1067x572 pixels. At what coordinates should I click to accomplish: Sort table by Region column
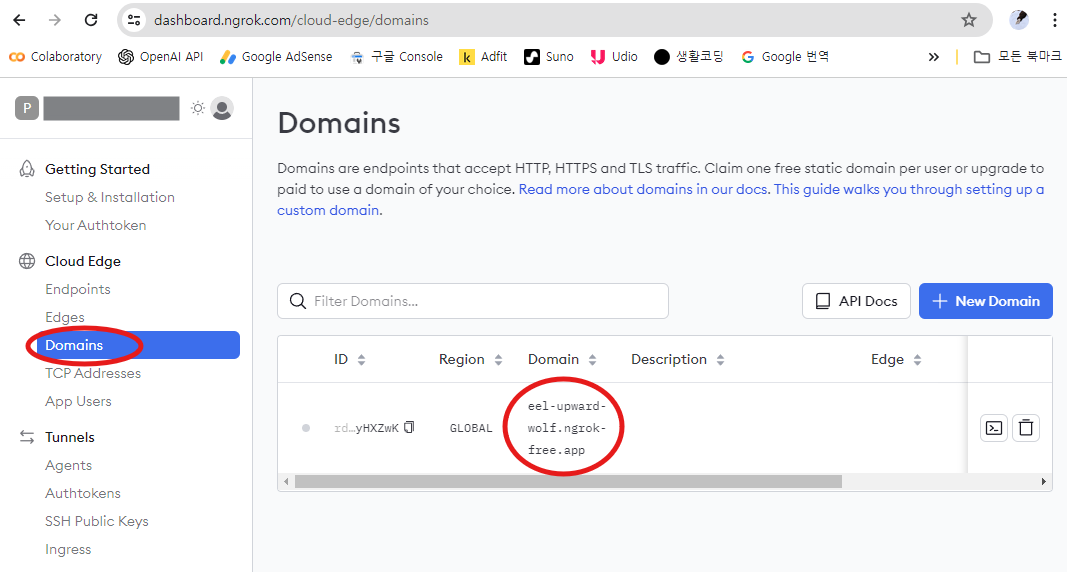pos(470,359)
